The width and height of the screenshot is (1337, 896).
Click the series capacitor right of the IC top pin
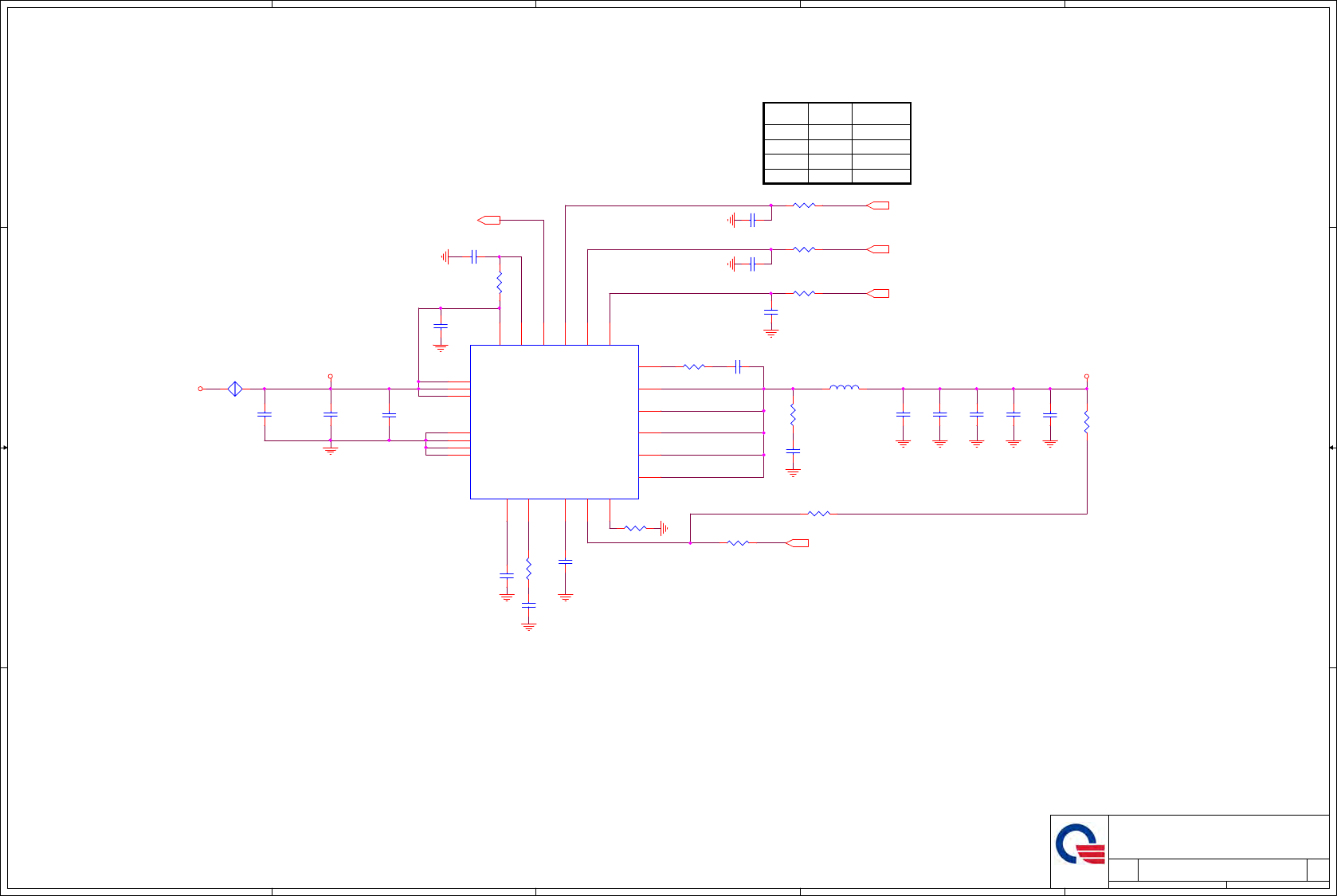click(x=738, y=366)
